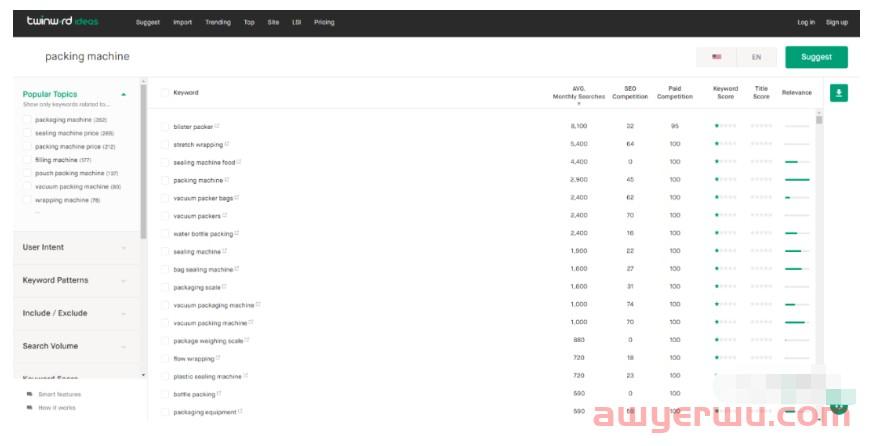The image size is (869, 446).
Task: Click the green download export icon
Action: pos(838,93)
